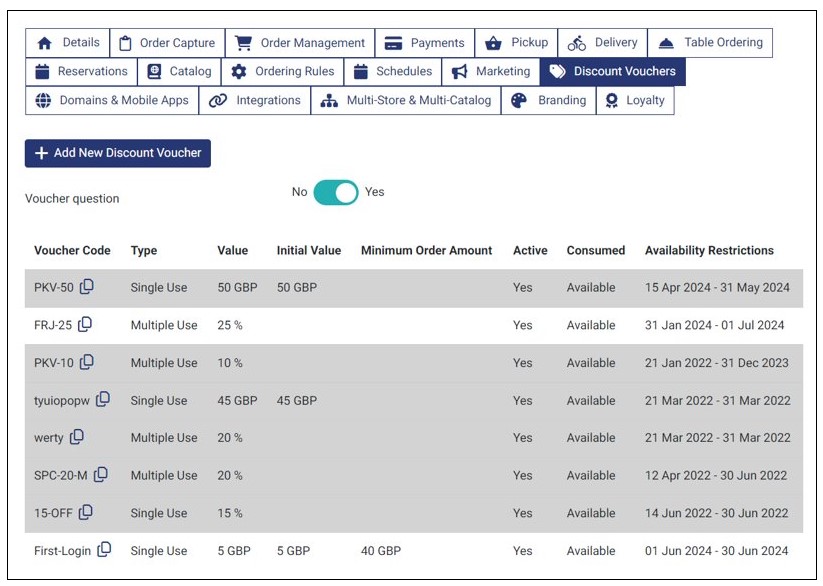Go to the Branding tab
This screenshot has width=823, height=586.
click(548, 100)
